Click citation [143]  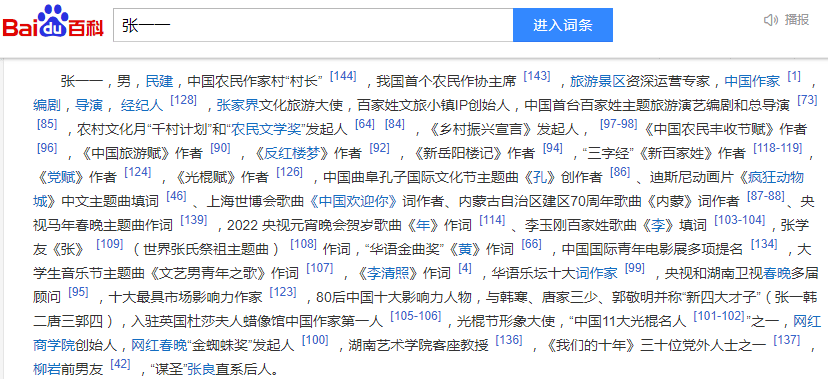(537, 76)
